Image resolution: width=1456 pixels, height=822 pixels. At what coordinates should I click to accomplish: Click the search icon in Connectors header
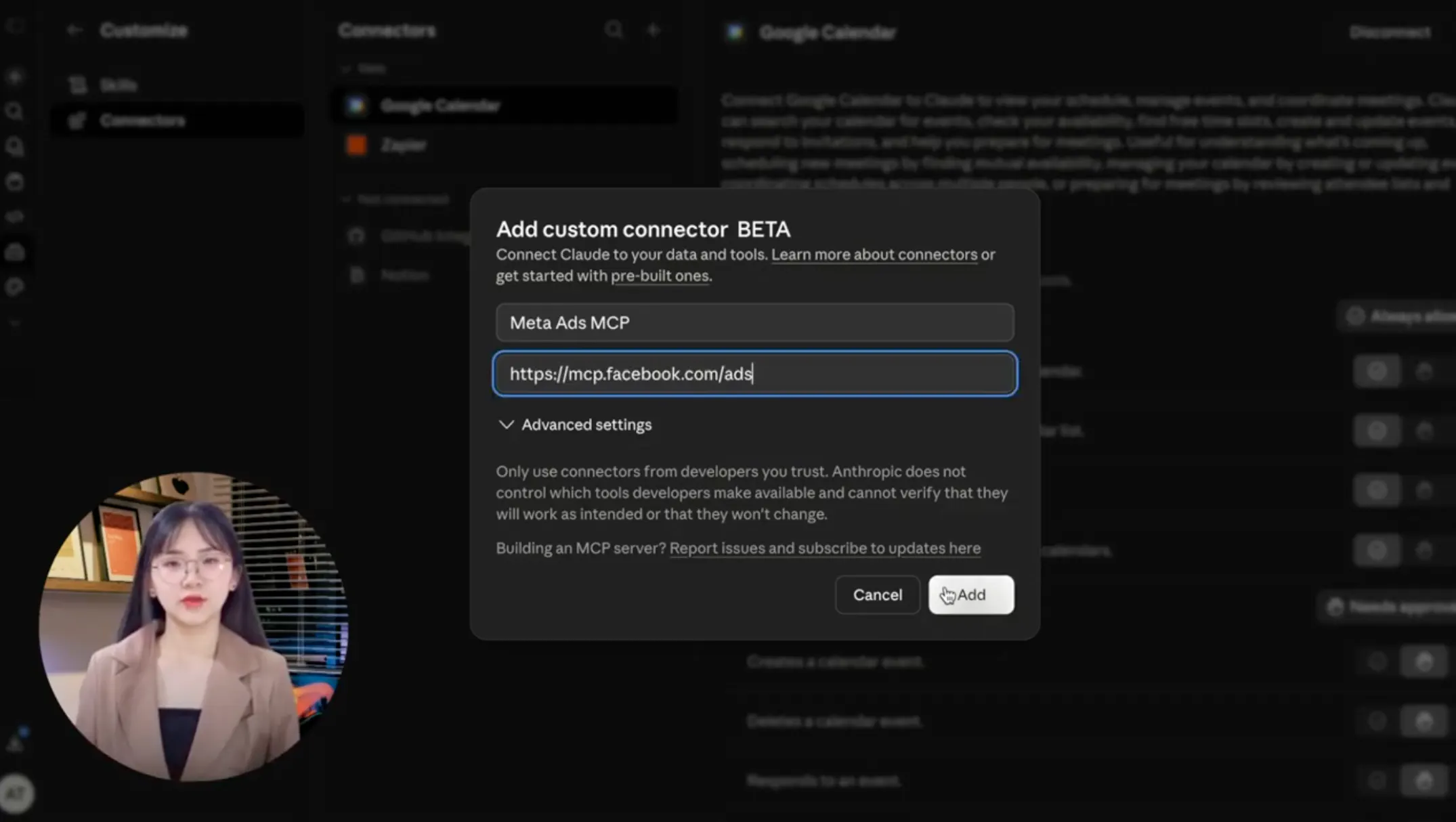point(614,29)
